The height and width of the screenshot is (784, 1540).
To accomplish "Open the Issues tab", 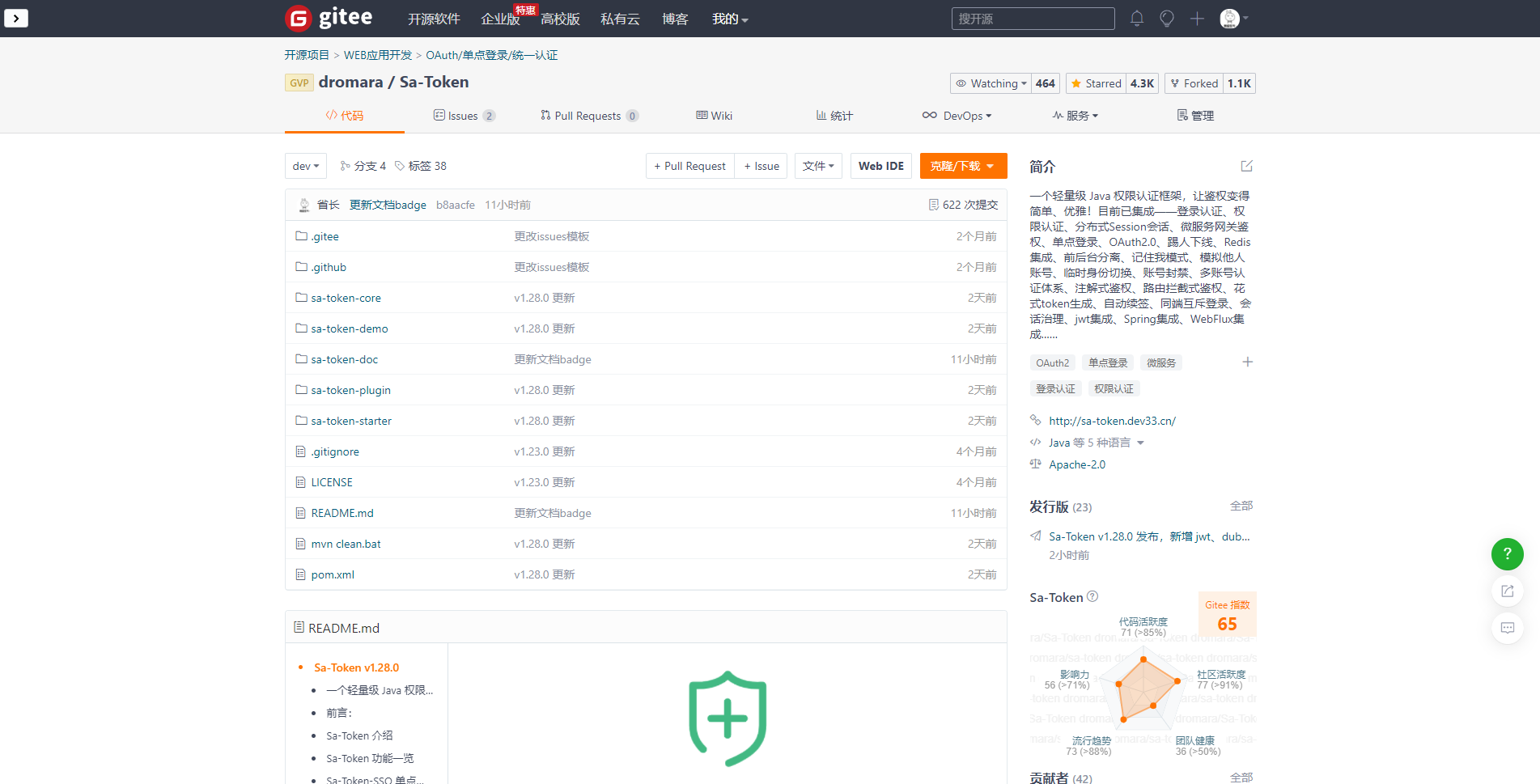I will coord(465,116).
